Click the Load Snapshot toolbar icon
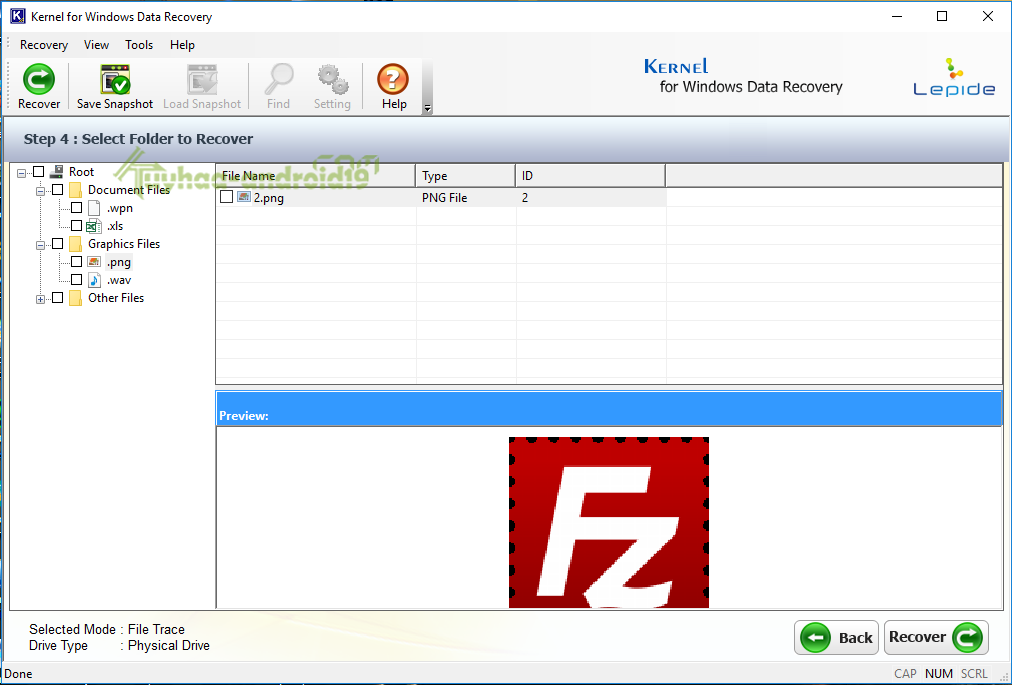The width and height of the screenshot is (1012, 685). click(202, 79)
